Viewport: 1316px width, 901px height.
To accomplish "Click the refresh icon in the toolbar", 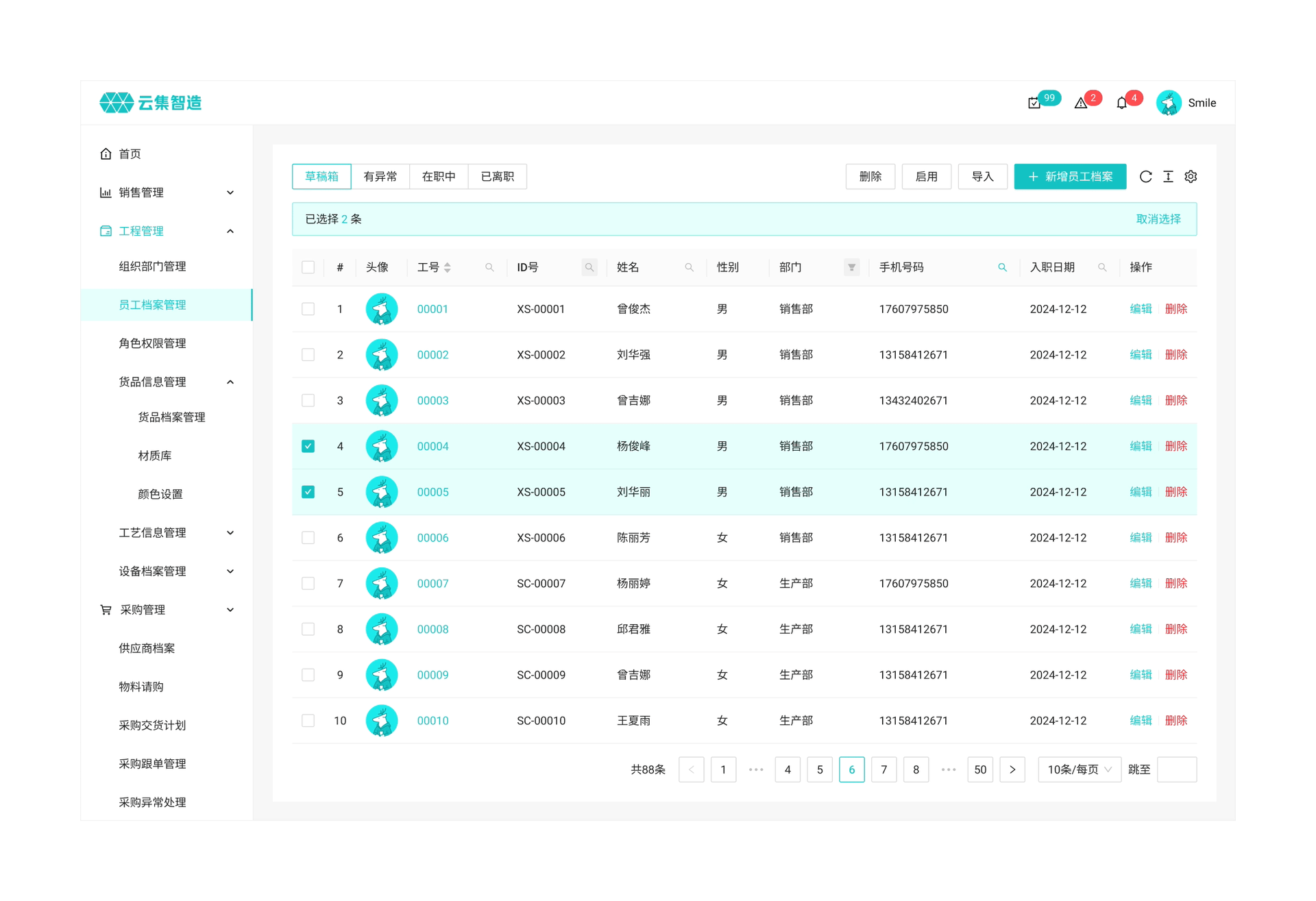I will pos(1145,177).
